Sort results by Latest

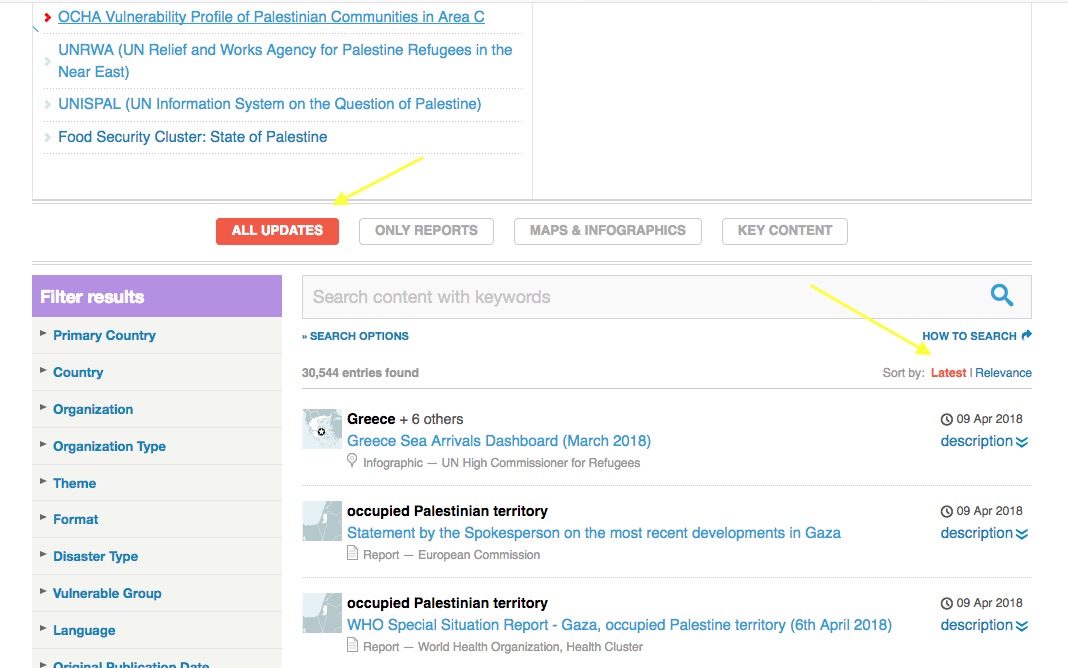948,372
